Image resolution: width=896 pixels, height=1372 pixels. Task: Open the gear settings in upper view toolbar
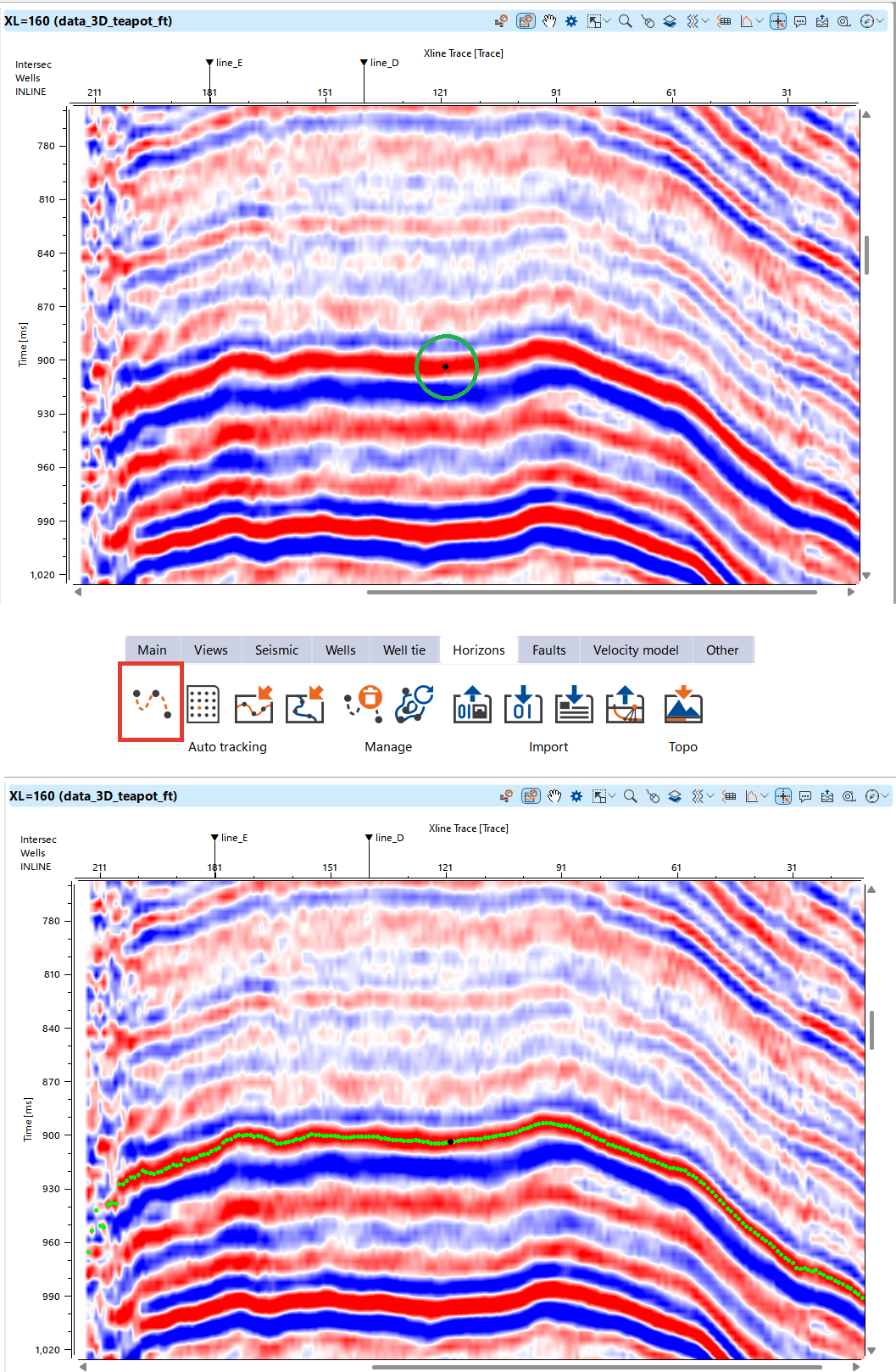coord(571,21)
